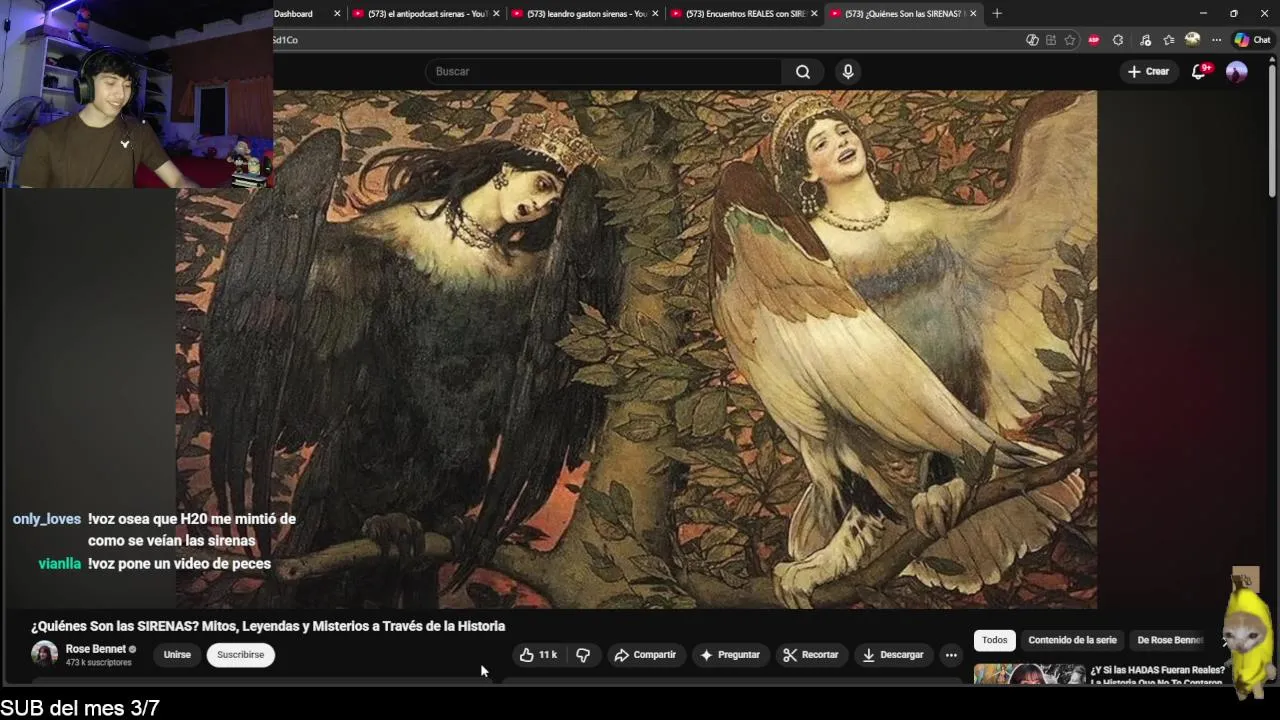The image size is (1280, 720).
Task: Click the split screen icon in address bar
Action: tap(1051, 40)
